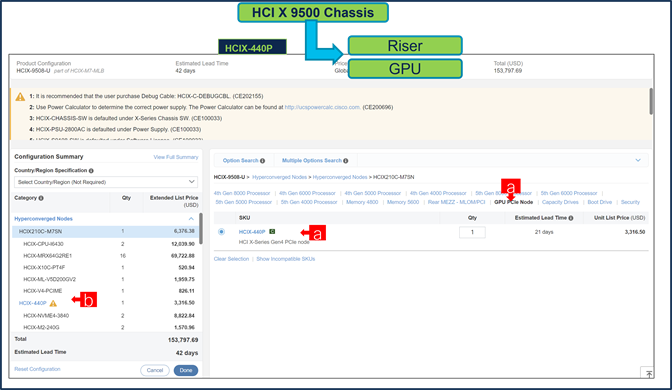Select the HCIX-ML-V5D200GV2 row
Screen dimensions: 672x390
pos(105,279)
